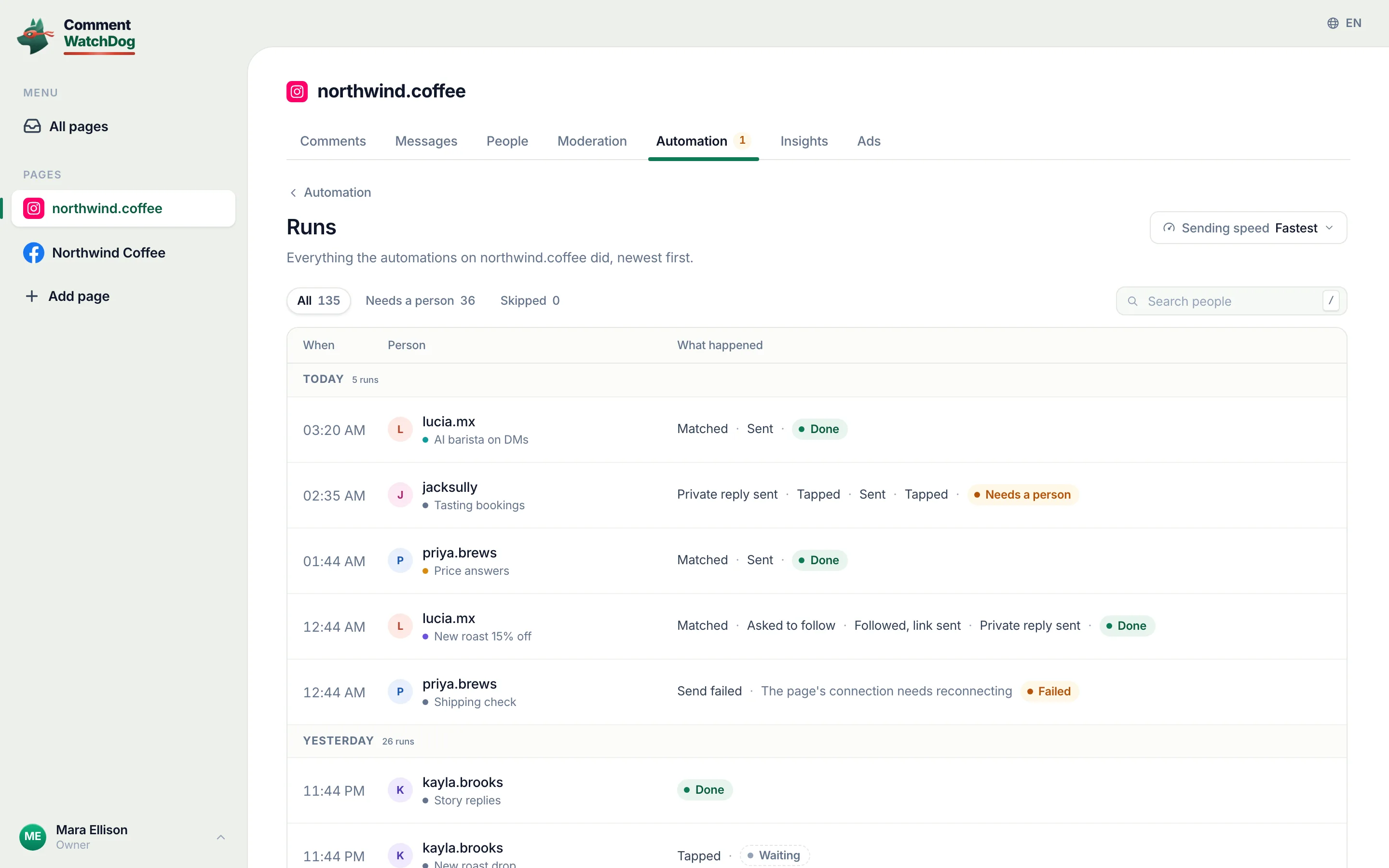Select the Automation tab

click(703, 141)
